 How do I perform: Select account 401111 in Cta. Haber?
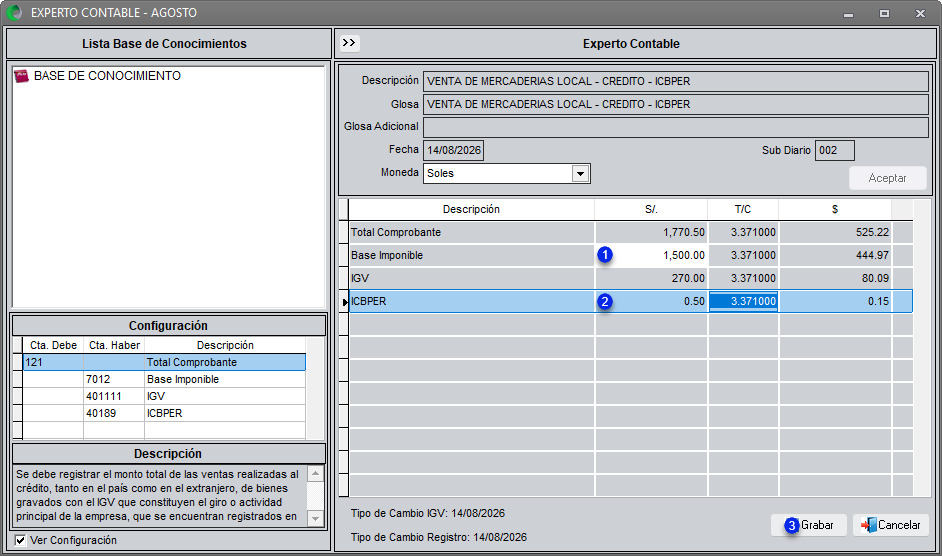[x=114, y=396]
